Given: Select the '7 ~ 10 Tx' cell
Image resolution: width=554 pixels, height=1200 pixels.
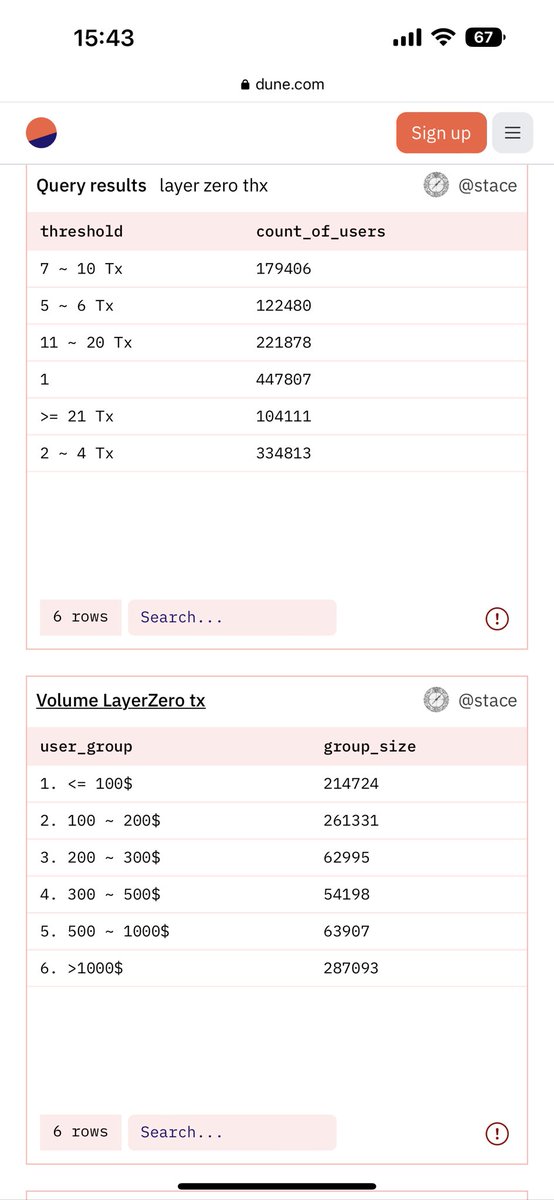Looking at the screenshot, I should (82, 268).
